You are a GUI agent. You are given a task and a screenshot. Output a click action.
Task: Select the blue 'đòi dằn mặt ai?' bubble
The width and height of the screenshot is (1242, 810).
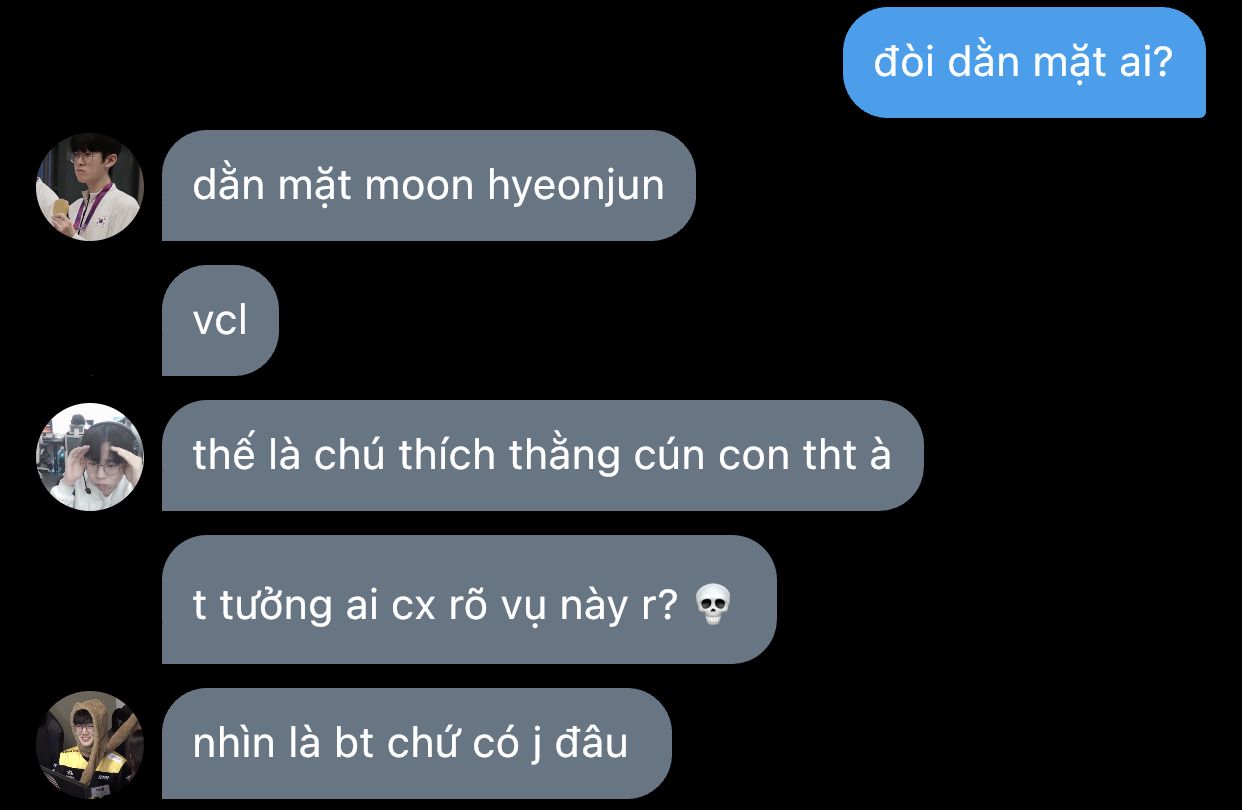[x=1024, y=62]
